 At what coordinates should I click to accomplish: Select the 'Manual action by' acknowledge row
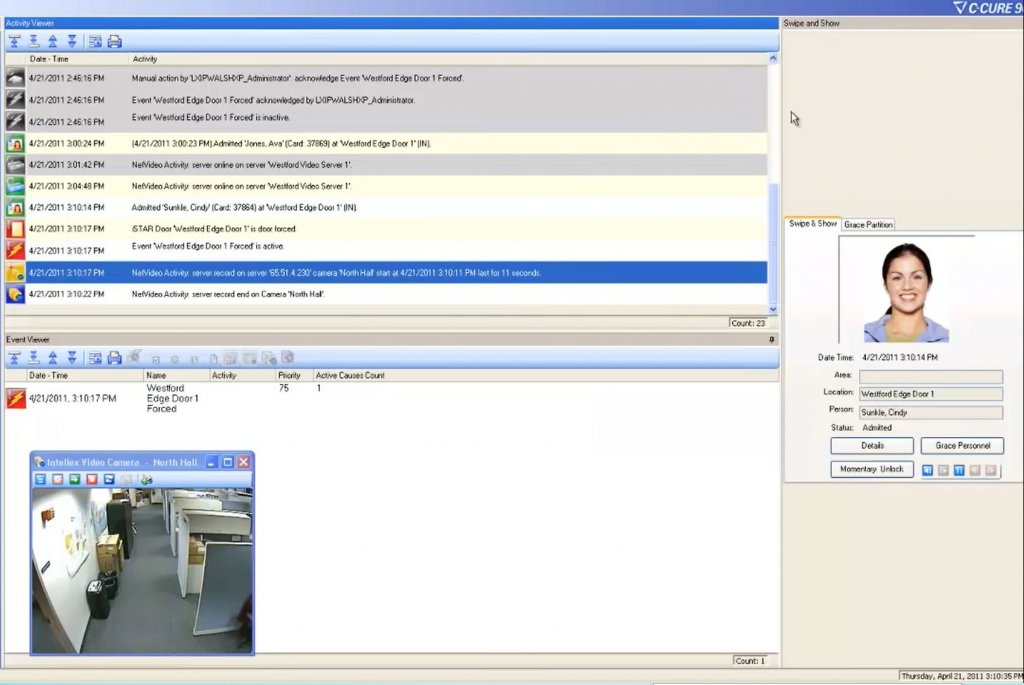point(386,78)
